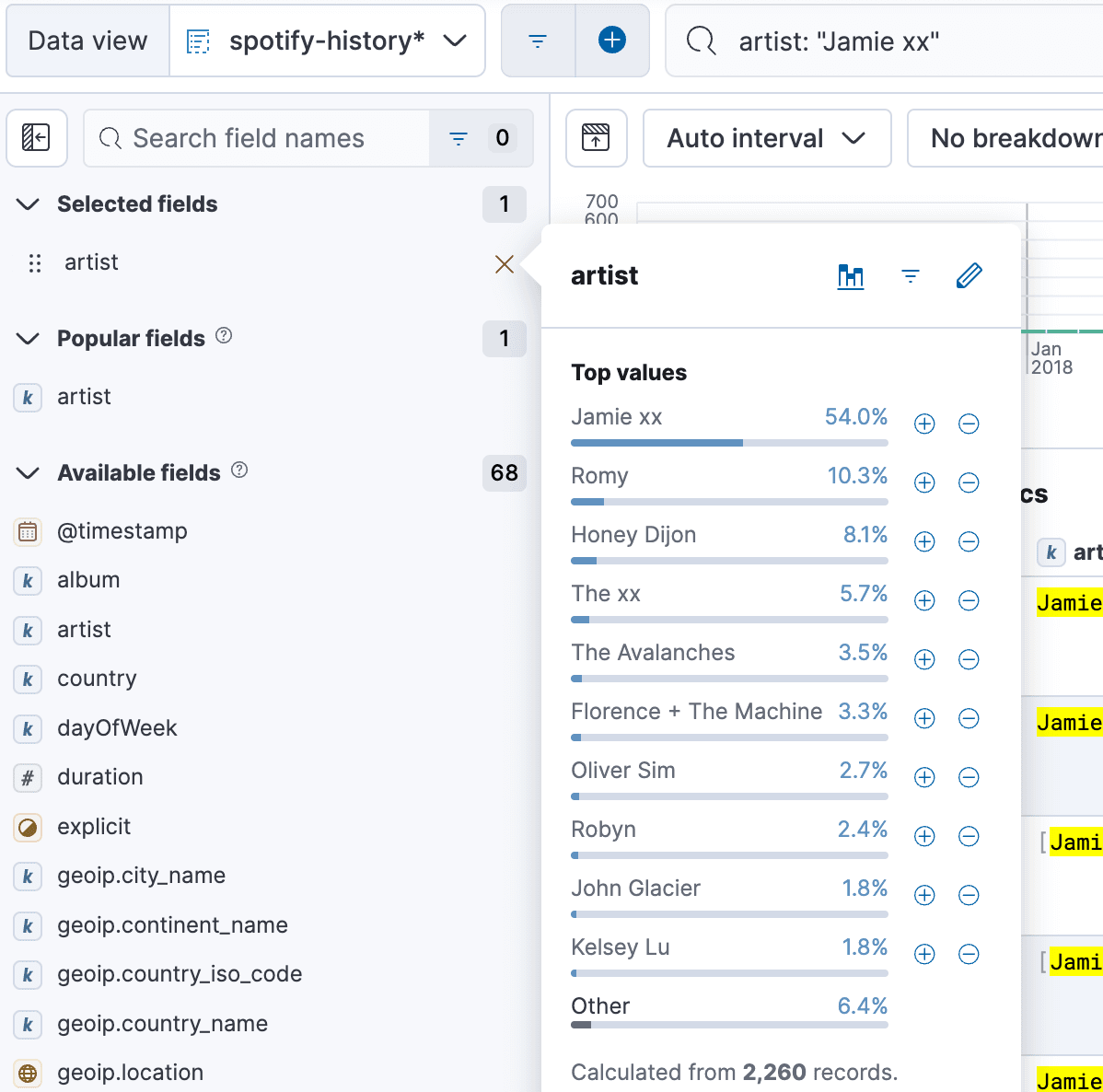The height and width of the screenshot is (1092, 1103).
Task: Filter for Romy value
Action: [924, 482]
